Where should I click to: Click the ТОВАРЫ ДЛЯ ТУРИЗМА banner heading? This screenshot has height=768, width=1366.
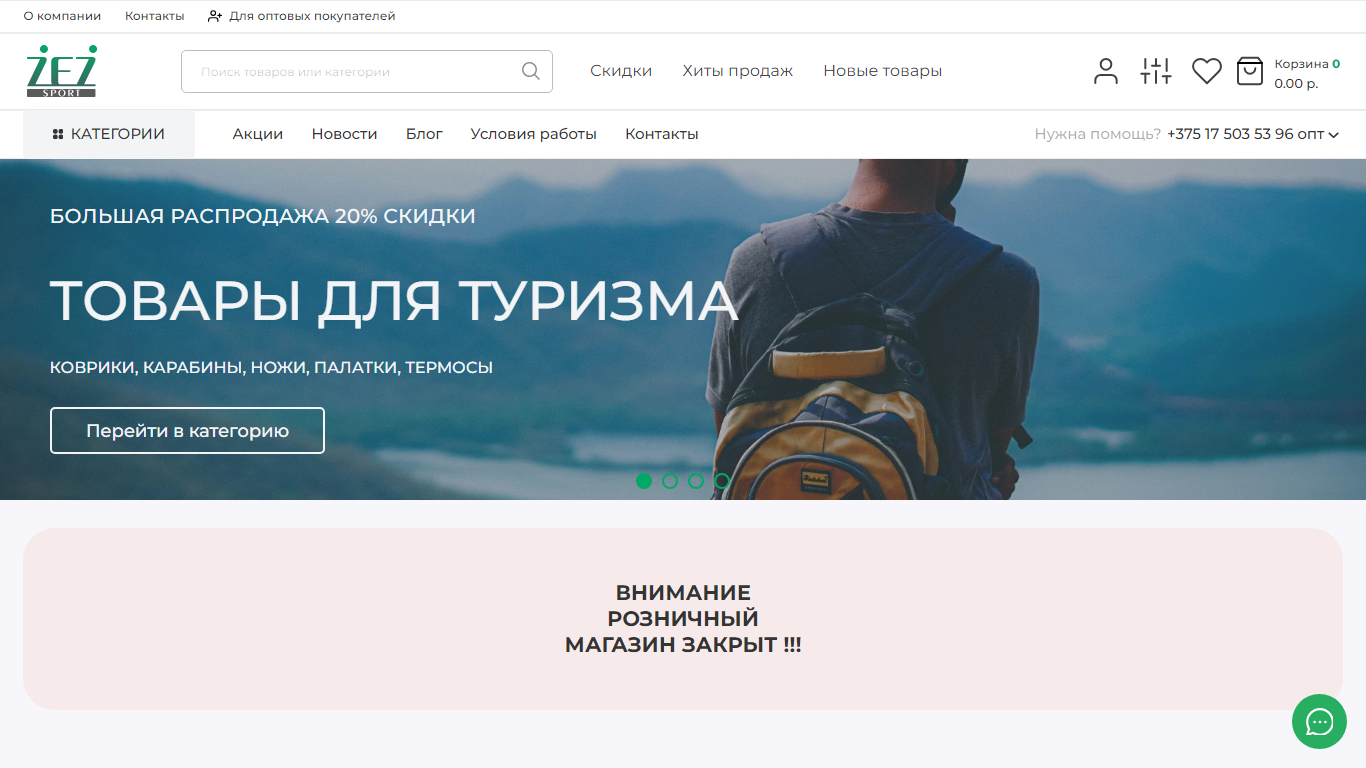click(x=394, y=300)
